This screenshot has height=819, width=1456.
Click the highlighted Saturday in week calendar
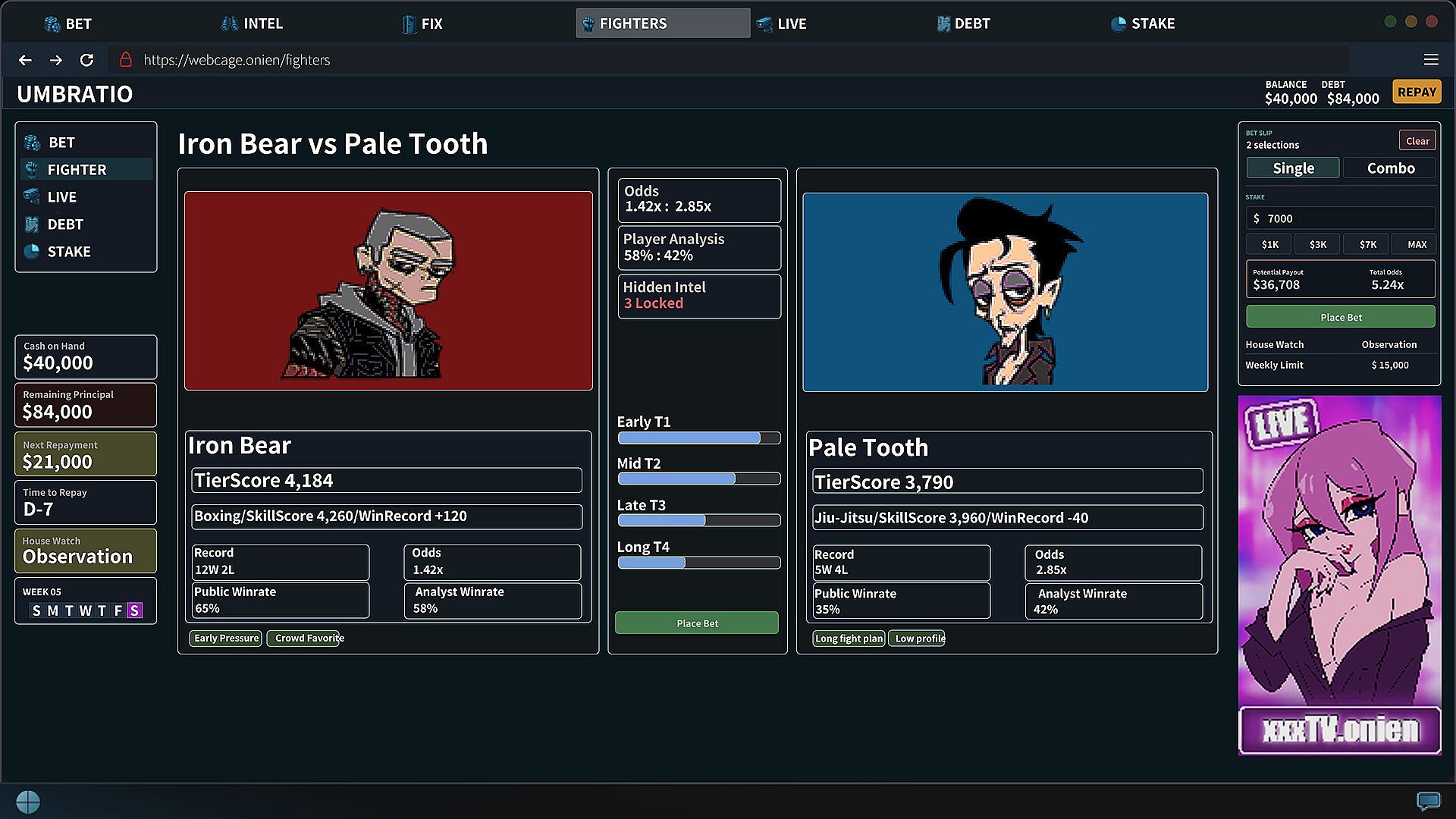tap(134, 610)
